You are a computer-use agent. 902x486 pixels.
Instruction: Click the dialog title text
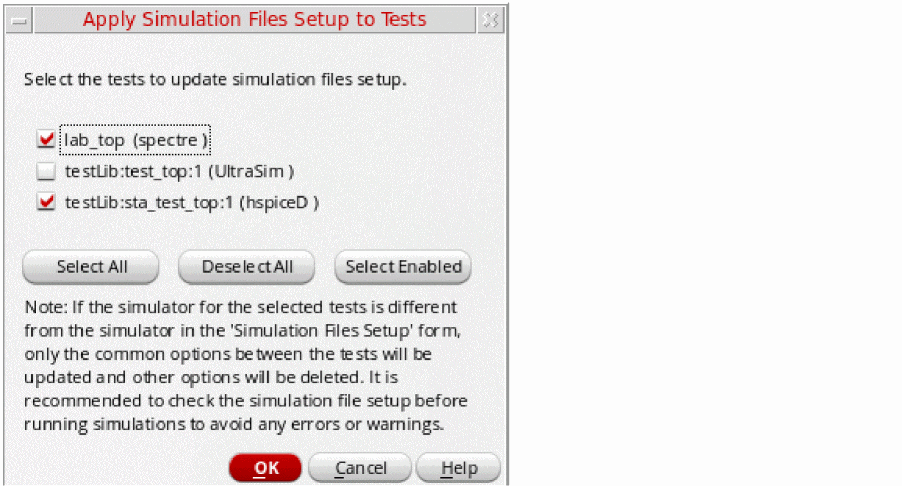pyautogui.click(x=254, y=20)
